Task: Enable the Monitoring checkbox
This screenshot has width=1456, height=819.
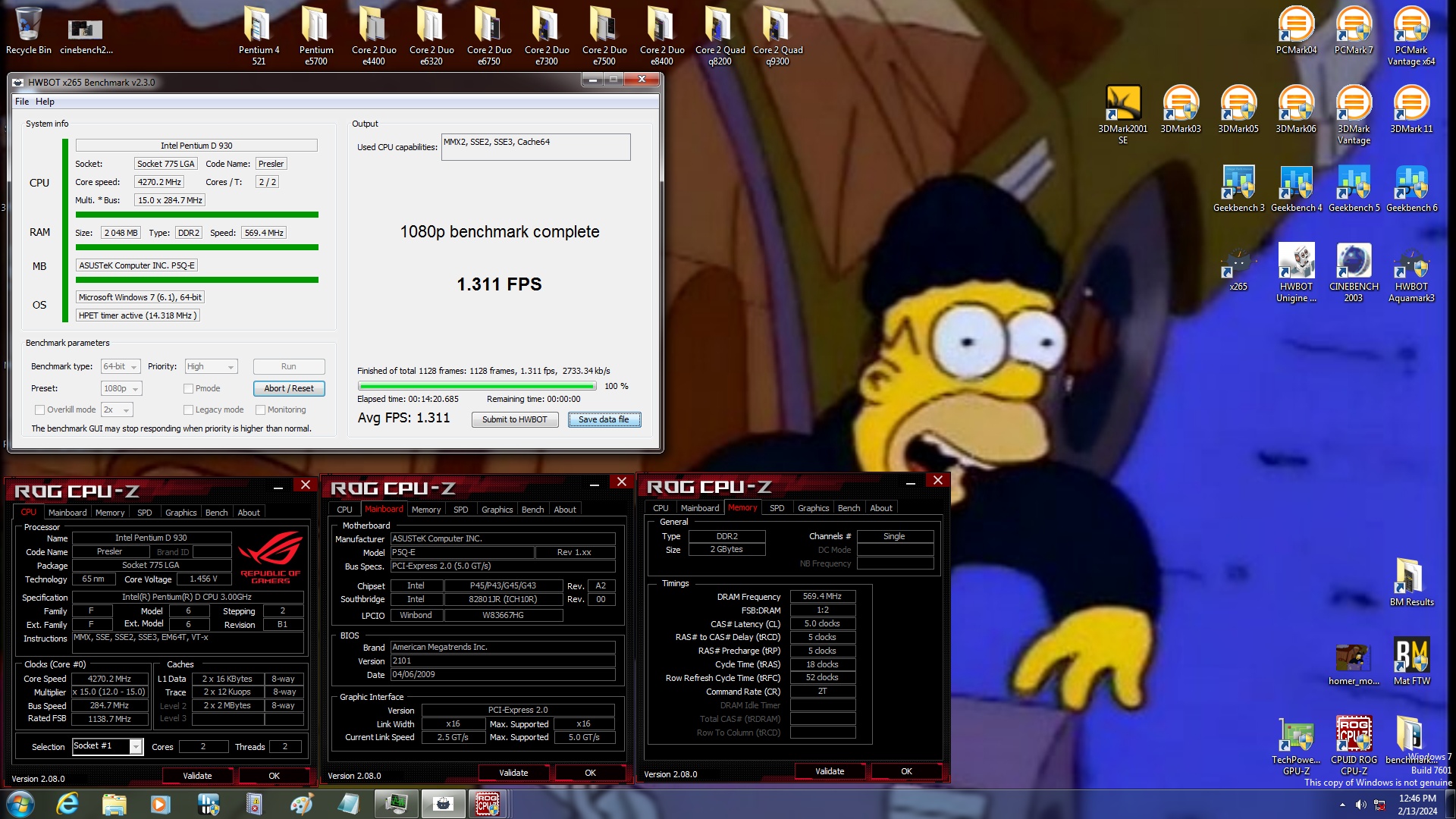Action: click(x=260, y=409)
